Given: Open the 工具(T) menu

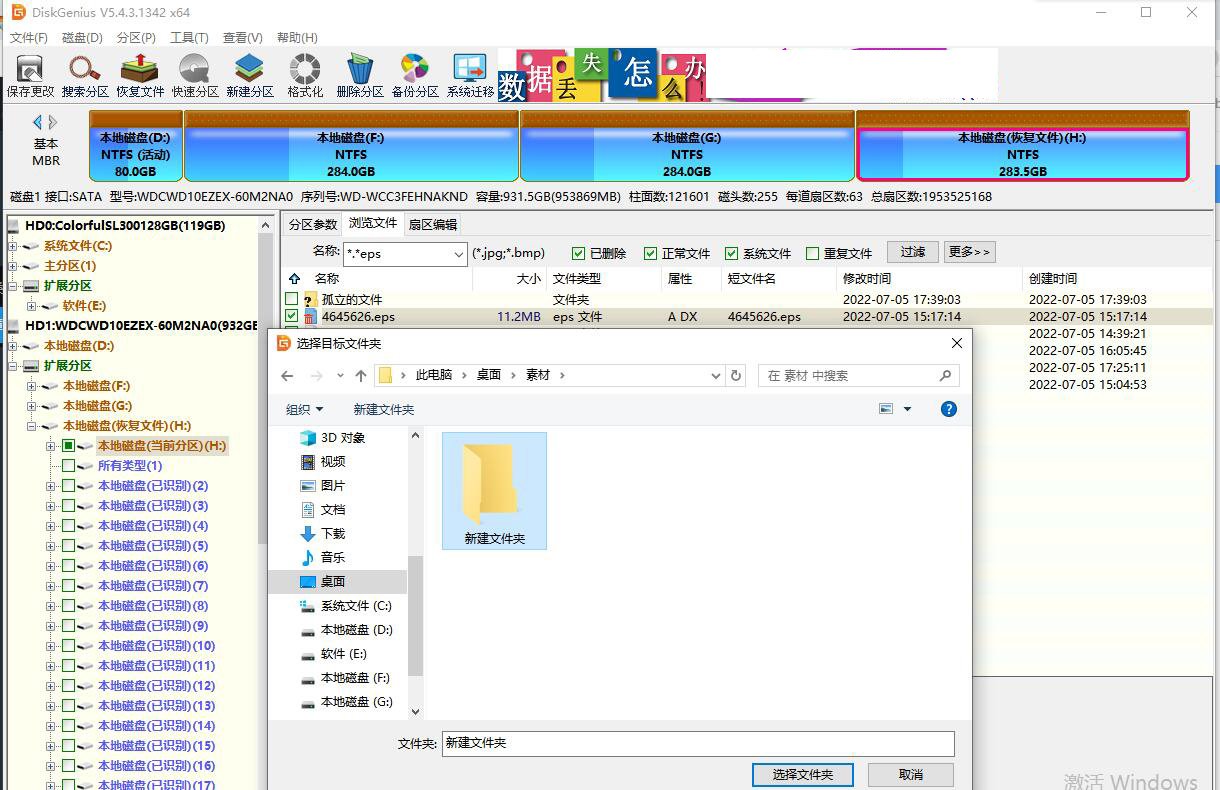Looking at the screenshot, I should click(189, 37).
